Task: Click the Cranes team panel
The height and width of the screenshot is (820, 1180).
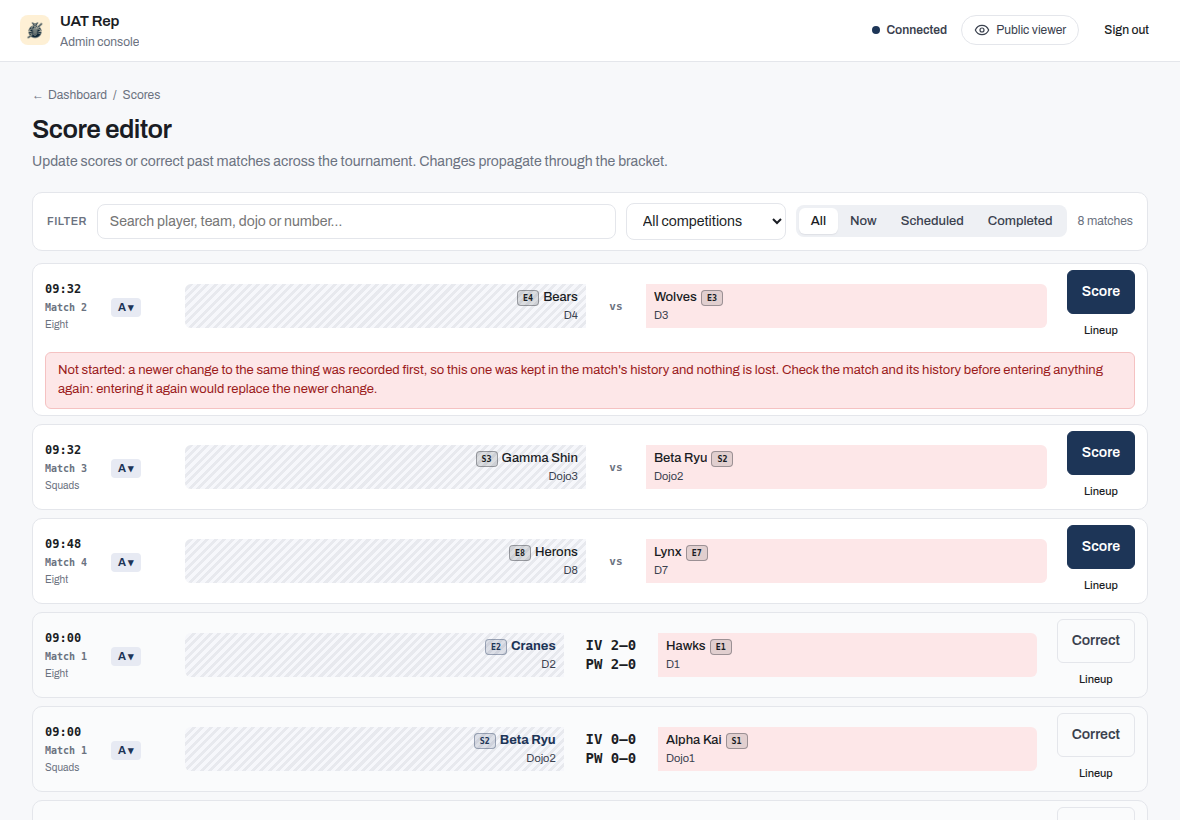Action: (x=374, y=655)
